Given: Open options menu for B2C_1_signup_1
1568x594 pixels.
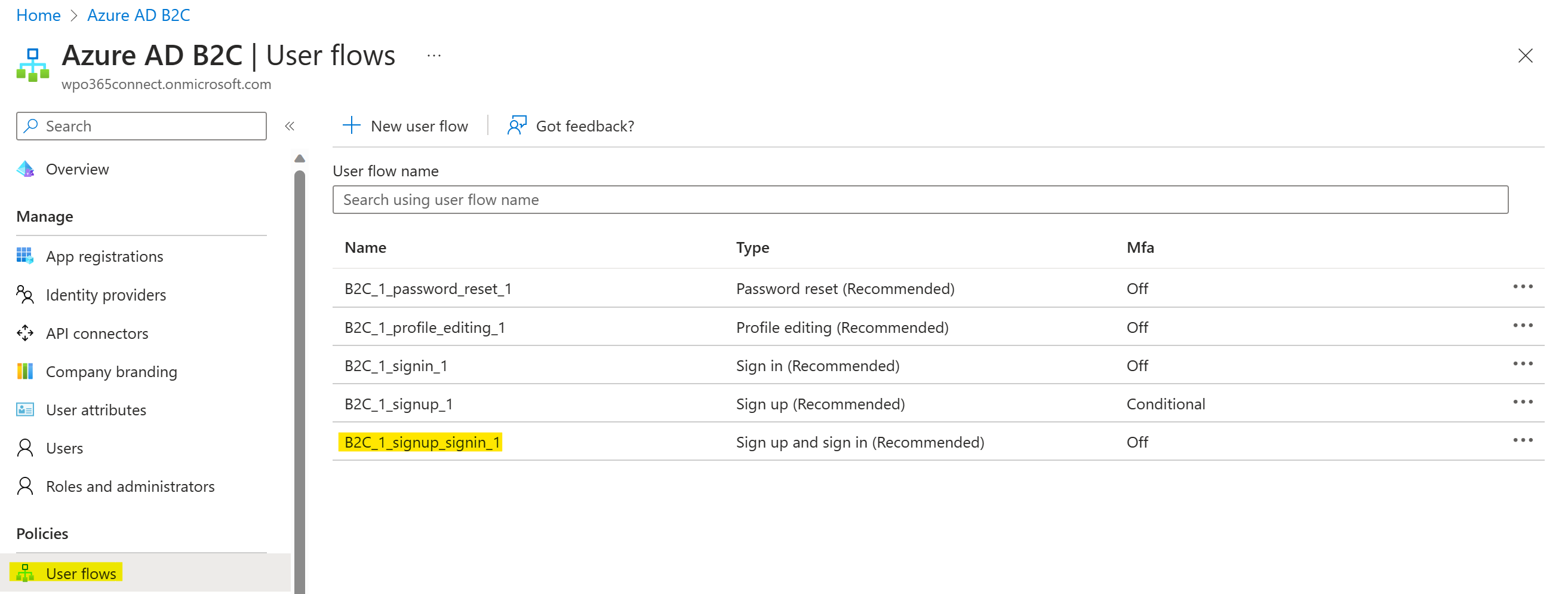Looking at the screenshot, I should click(1523, 403).
